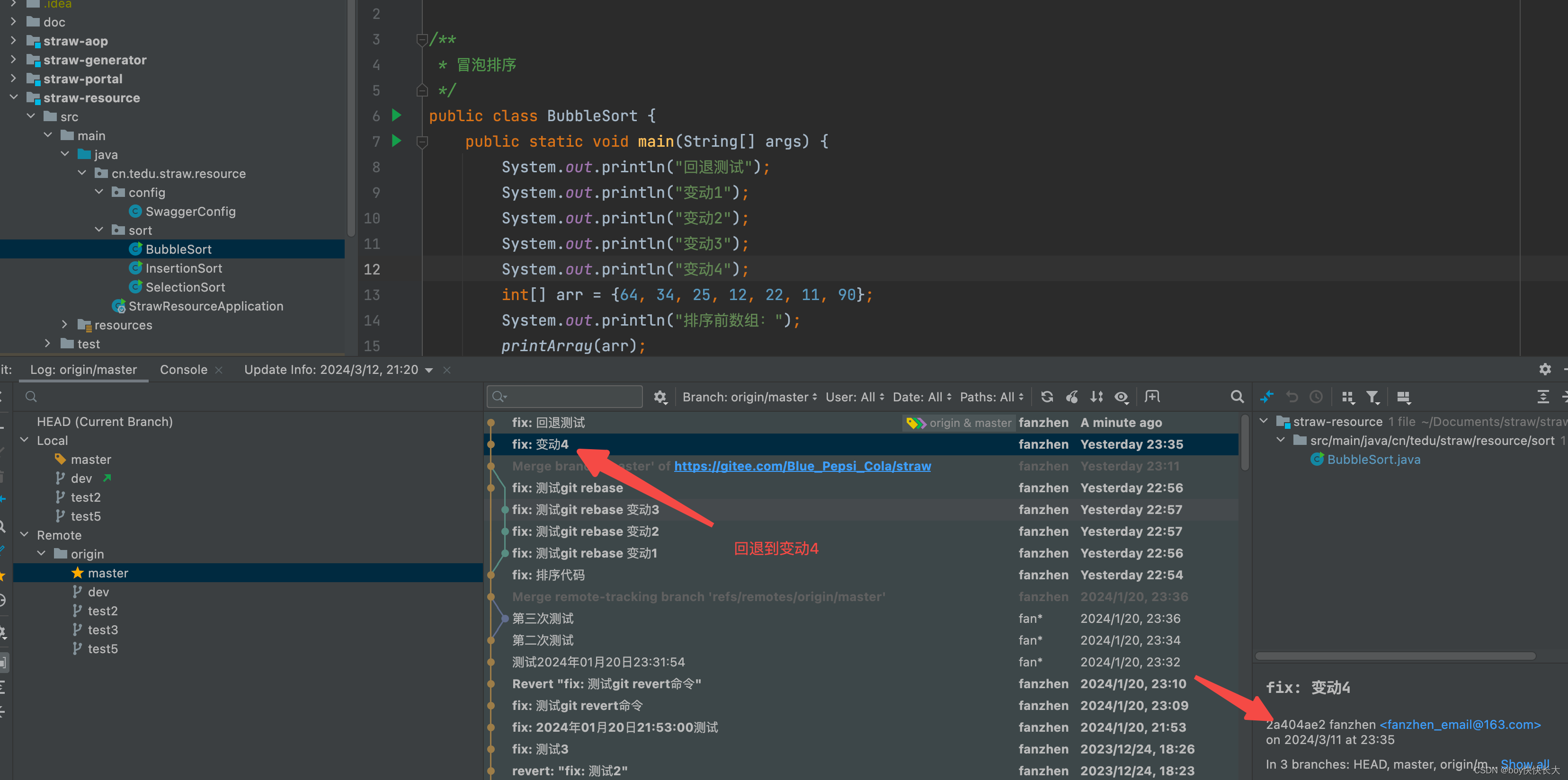1568x780 pixels.
Task: Select the 'fix: 排序代码' commit row
Action: pos(861,575)
